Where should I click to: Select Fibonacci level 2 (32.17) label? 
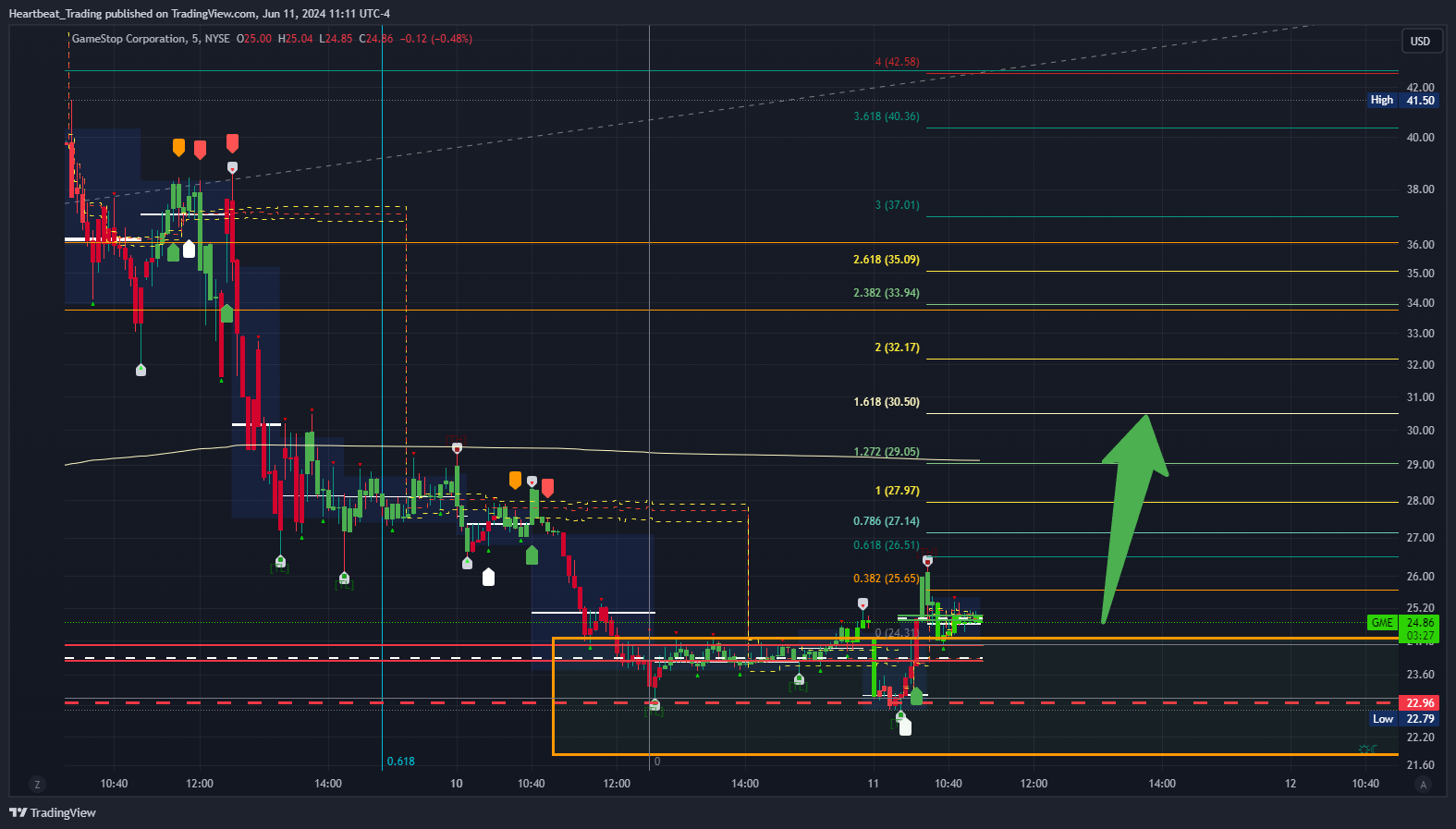(897, 347)
